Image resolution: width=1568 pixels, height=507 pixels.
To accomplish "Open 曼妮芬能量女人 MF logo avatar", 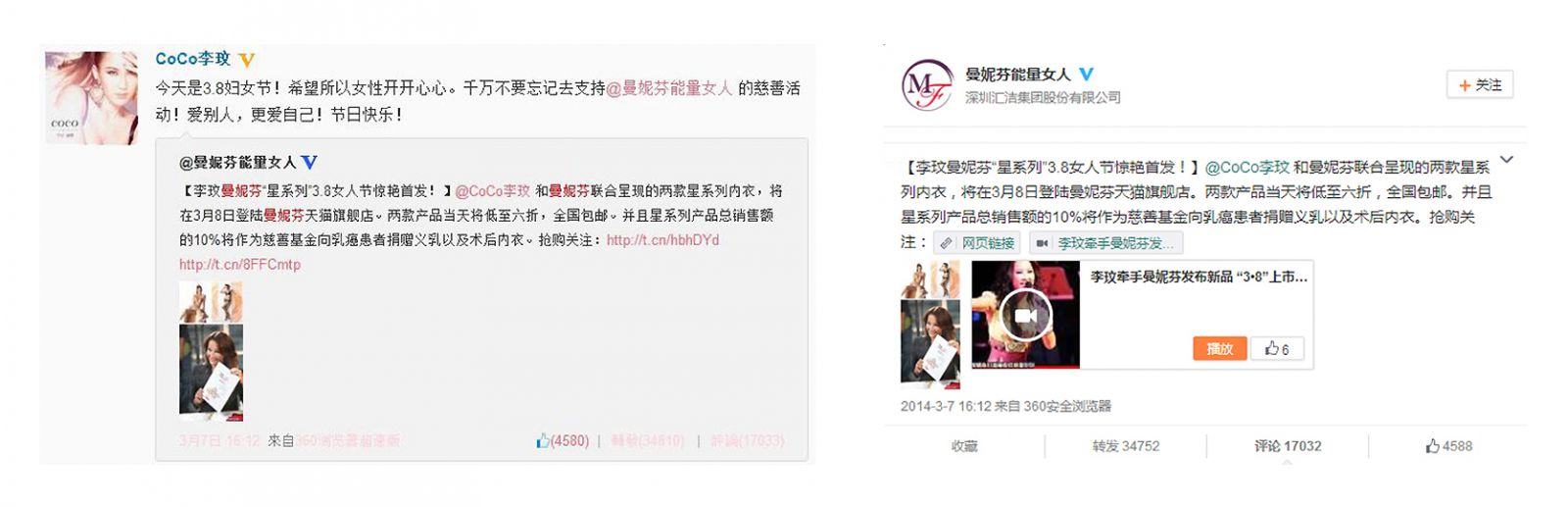I will pos(926,85).
